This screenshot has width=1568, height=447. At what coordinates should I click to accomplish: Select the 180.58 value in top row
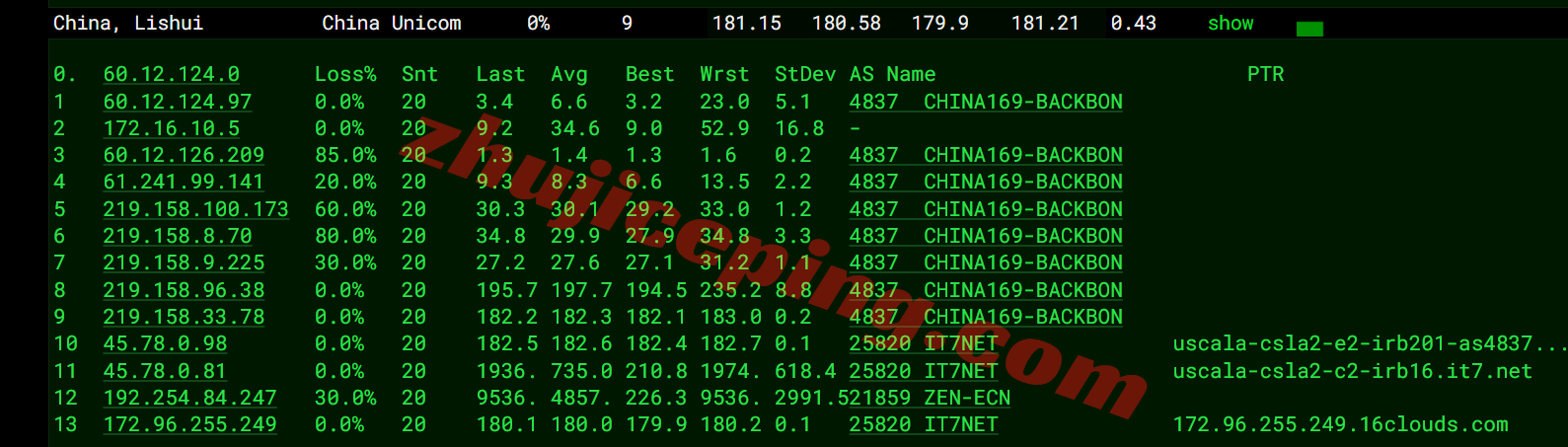coord(847,23)
